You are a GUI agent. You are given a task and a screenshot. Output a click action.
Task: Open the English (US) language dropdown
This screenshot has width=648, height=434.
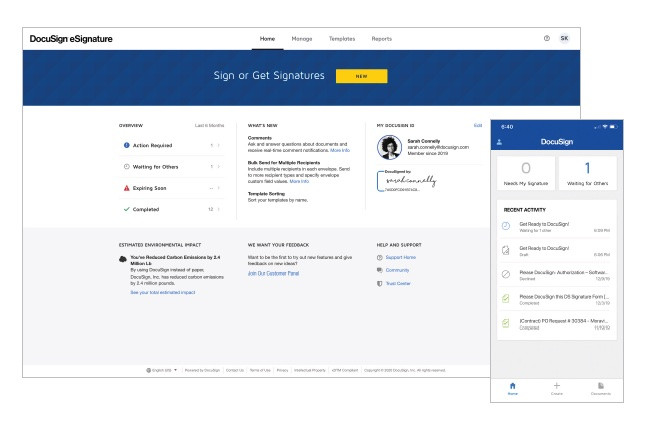(x=163, y=369)
